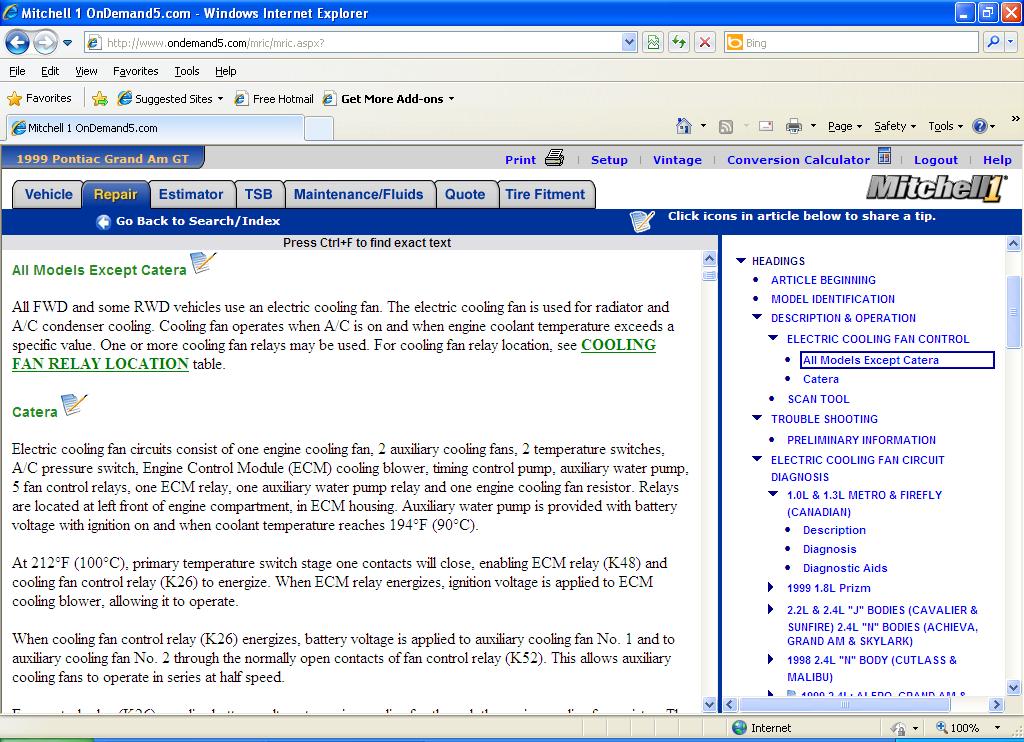
Task: Click the browser Forward arrow button
Action: 45,43
